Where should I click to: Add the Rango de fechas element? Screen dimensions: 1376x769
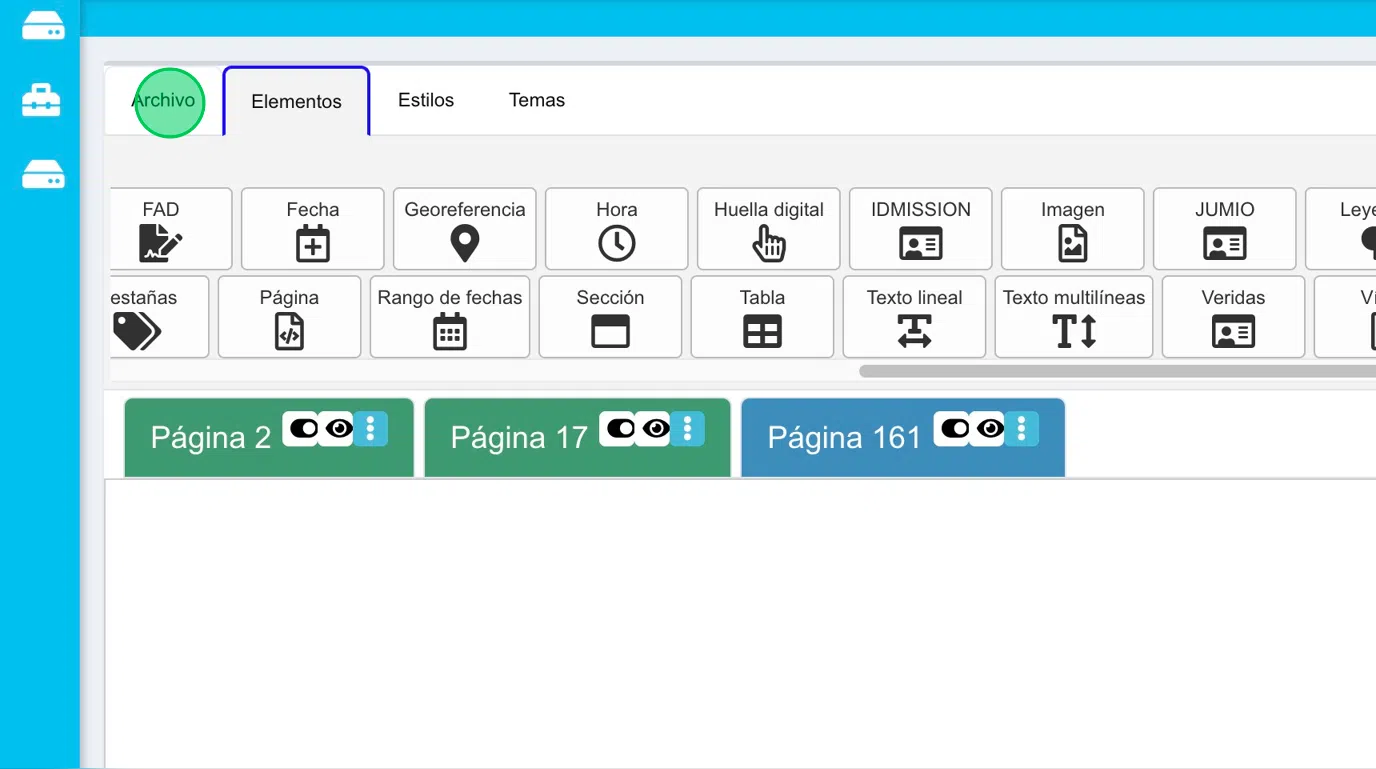point(449,317)
